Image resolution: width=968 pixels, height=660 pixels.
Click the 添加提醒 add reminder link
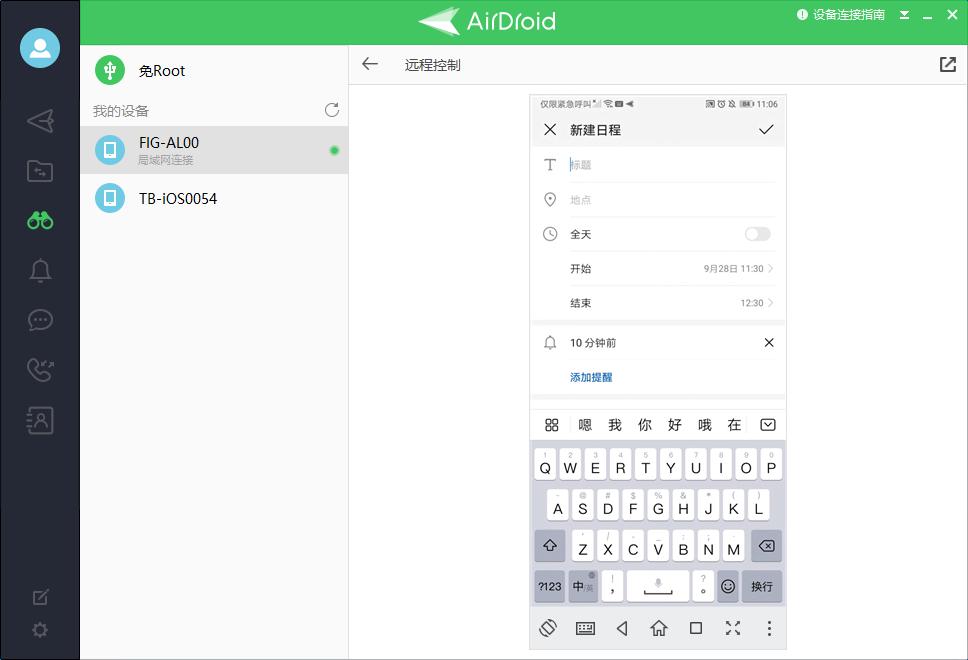tap(591, 377)
